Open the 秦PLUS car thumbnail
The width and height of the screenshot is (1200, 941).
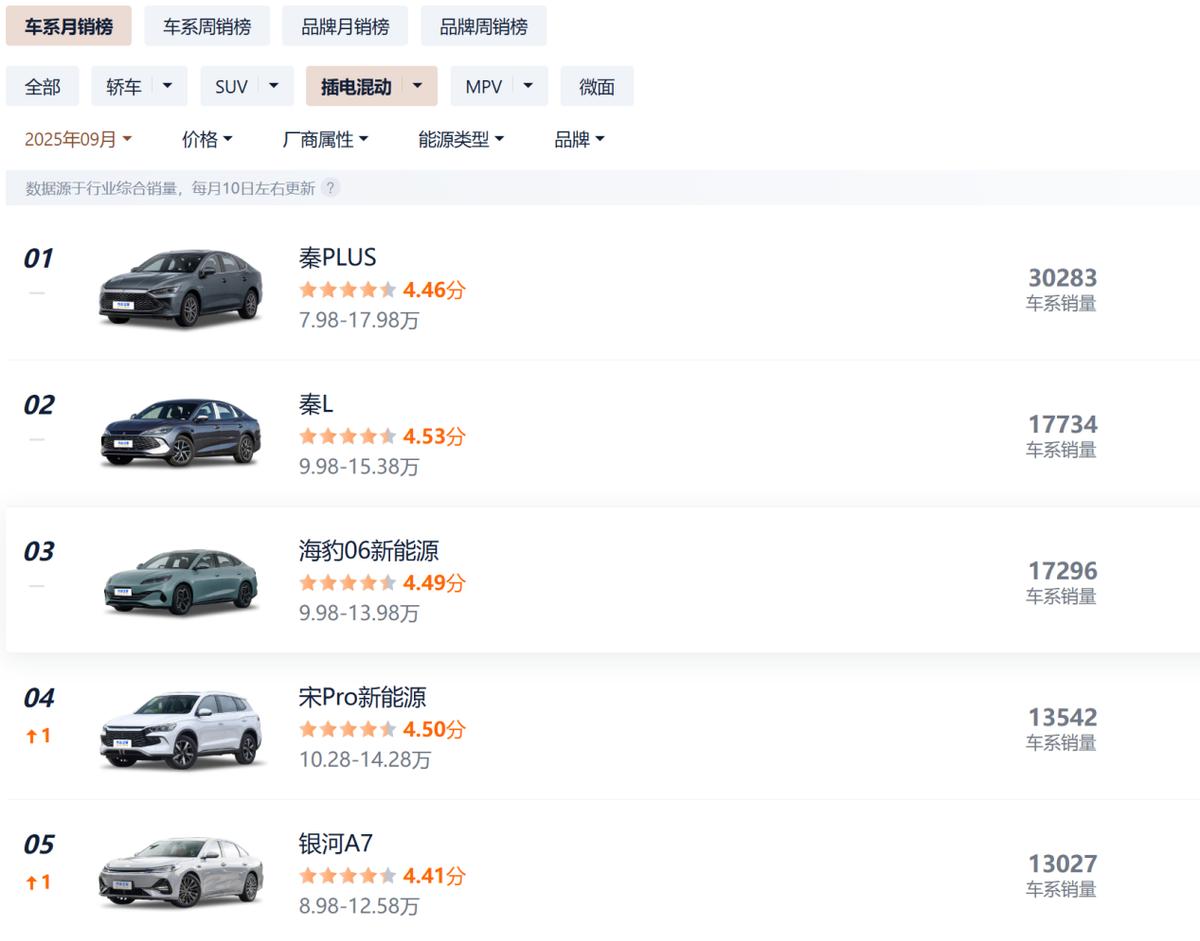point(181,288)
